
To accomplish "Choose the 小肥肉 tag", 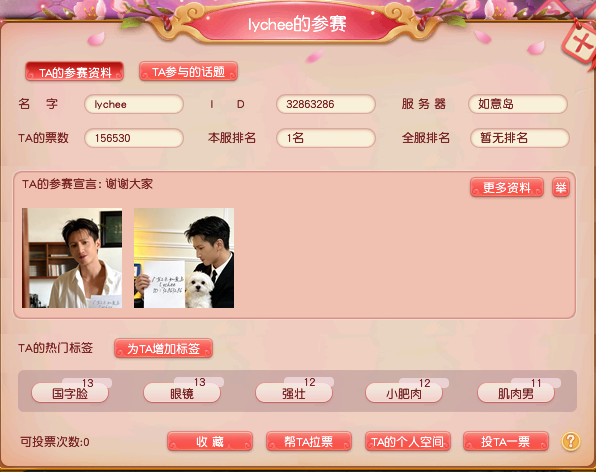I will click(404, 393).
